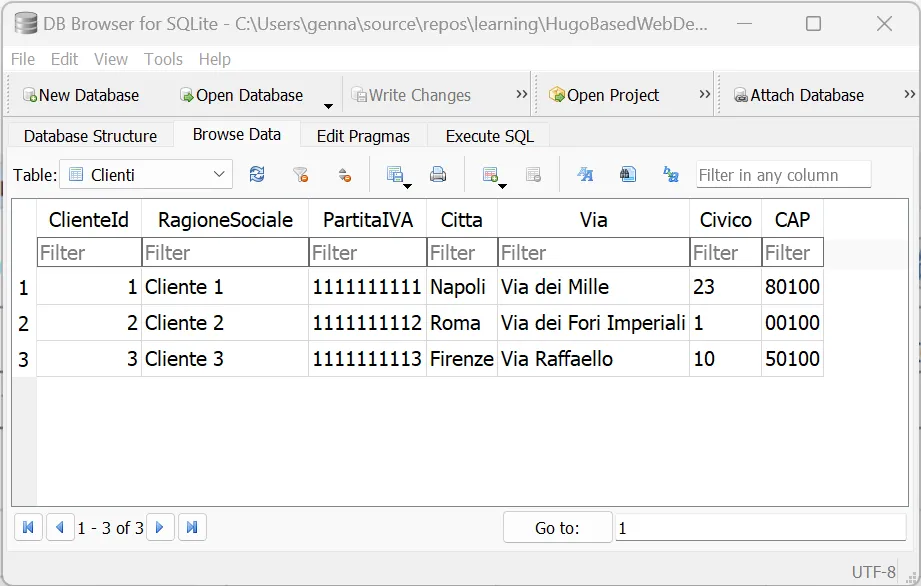Sort by the Via column header
Viewport: 921px width, 586px height.
click(593, 220)
